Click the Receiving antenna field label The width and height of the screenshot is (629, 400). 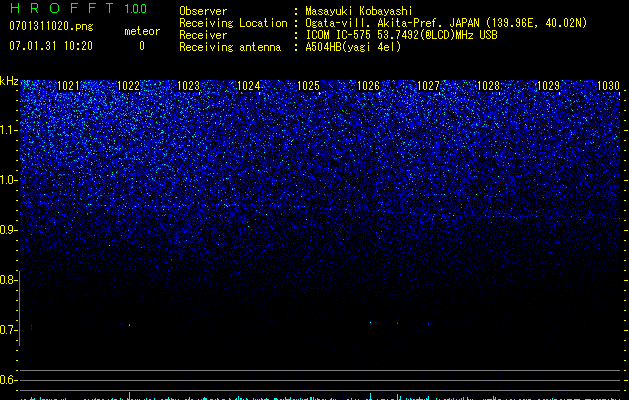click(230, 47)
